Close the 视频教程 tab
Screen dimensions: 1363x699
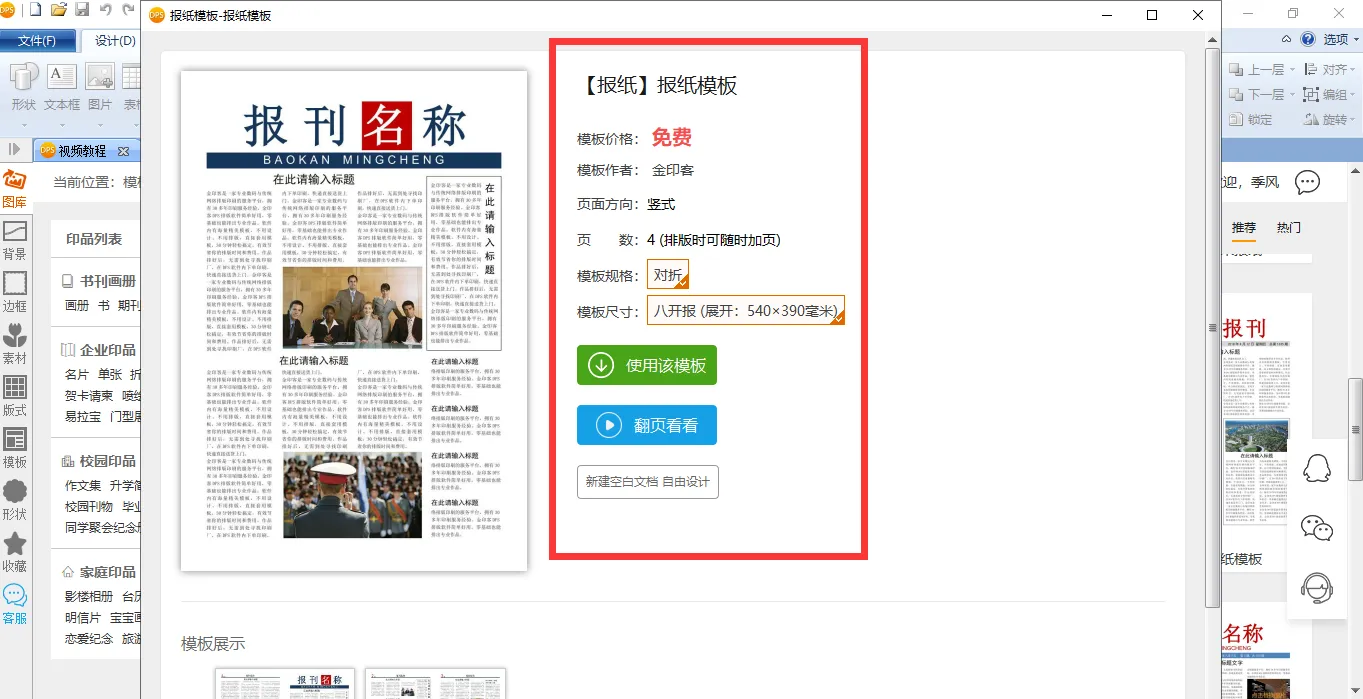pyautogui.click(x=124, y=151)
